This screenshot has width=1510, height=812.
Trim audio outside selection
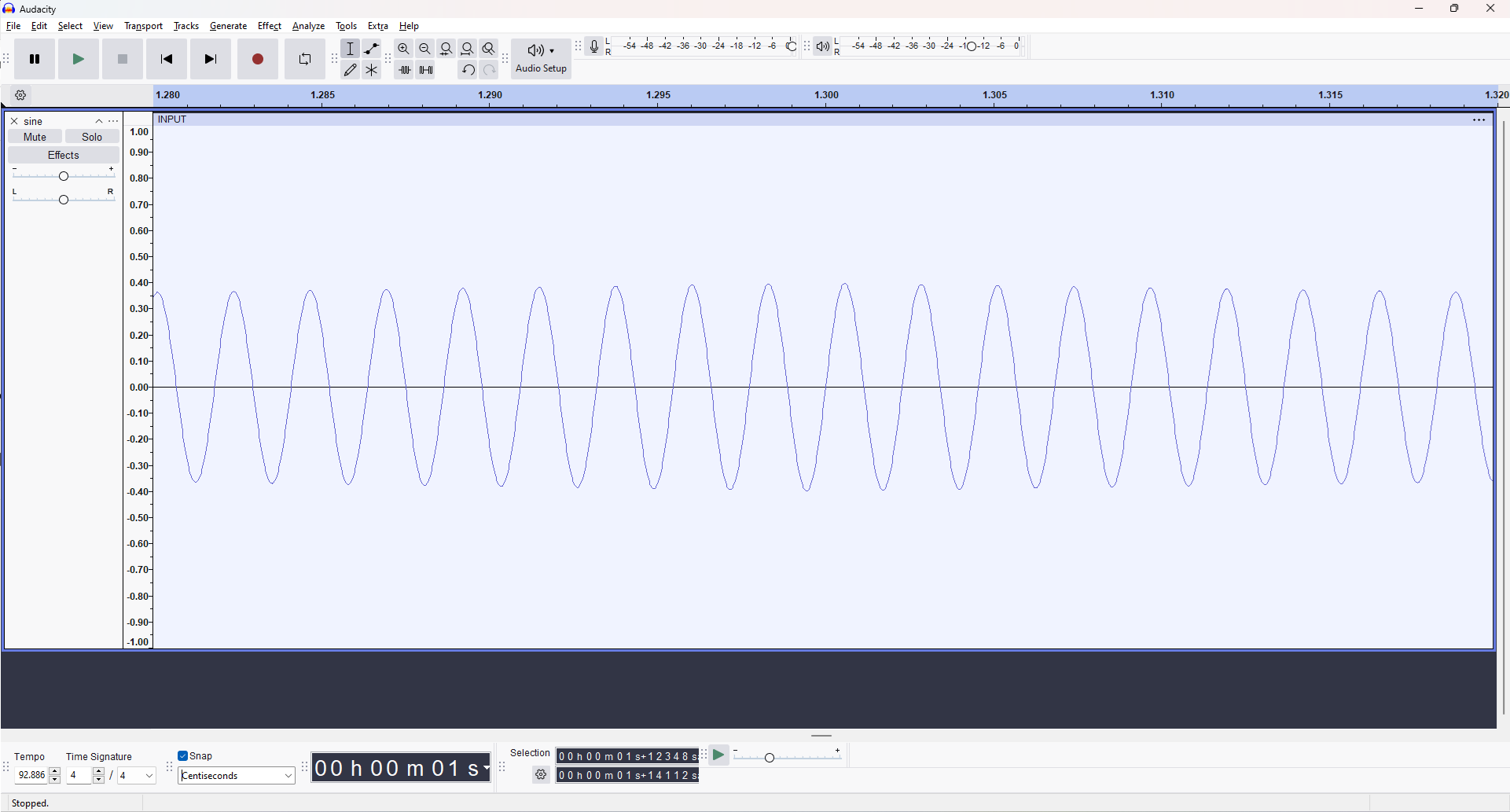click(x=405, y=69)
